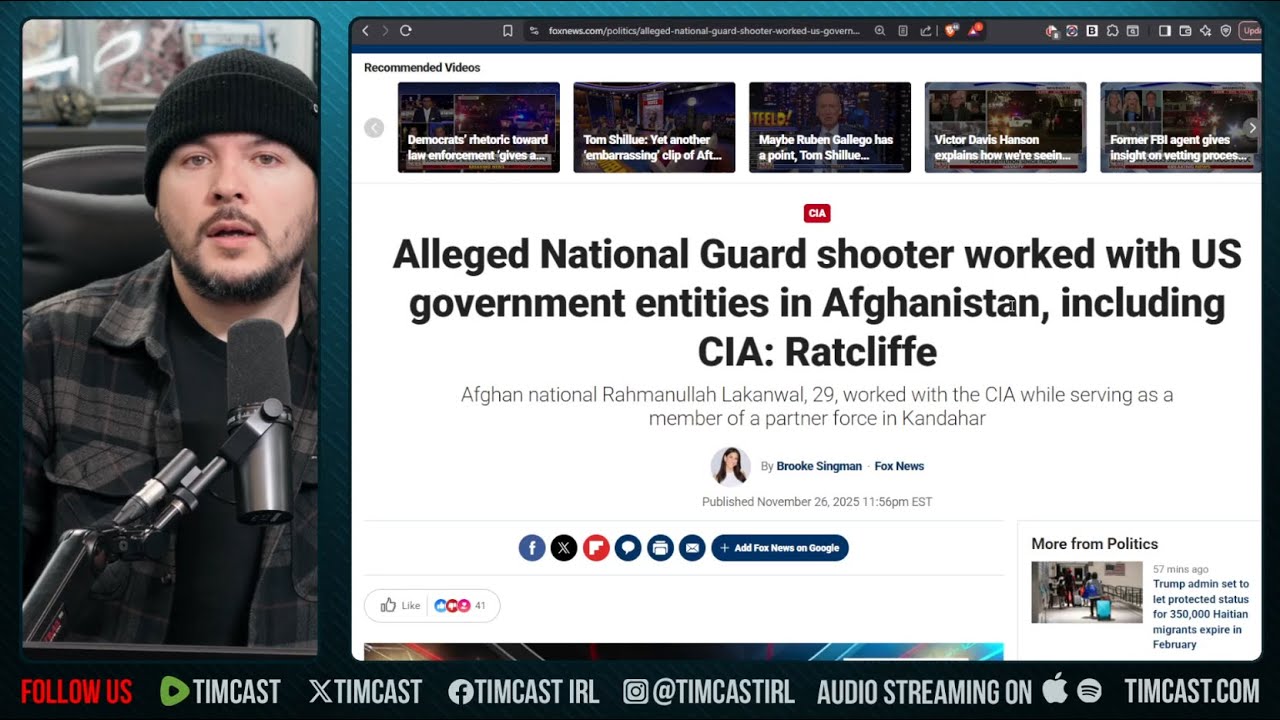Share the article on Facebook
The image size is (1280, 720).
[x=532, y=548]
